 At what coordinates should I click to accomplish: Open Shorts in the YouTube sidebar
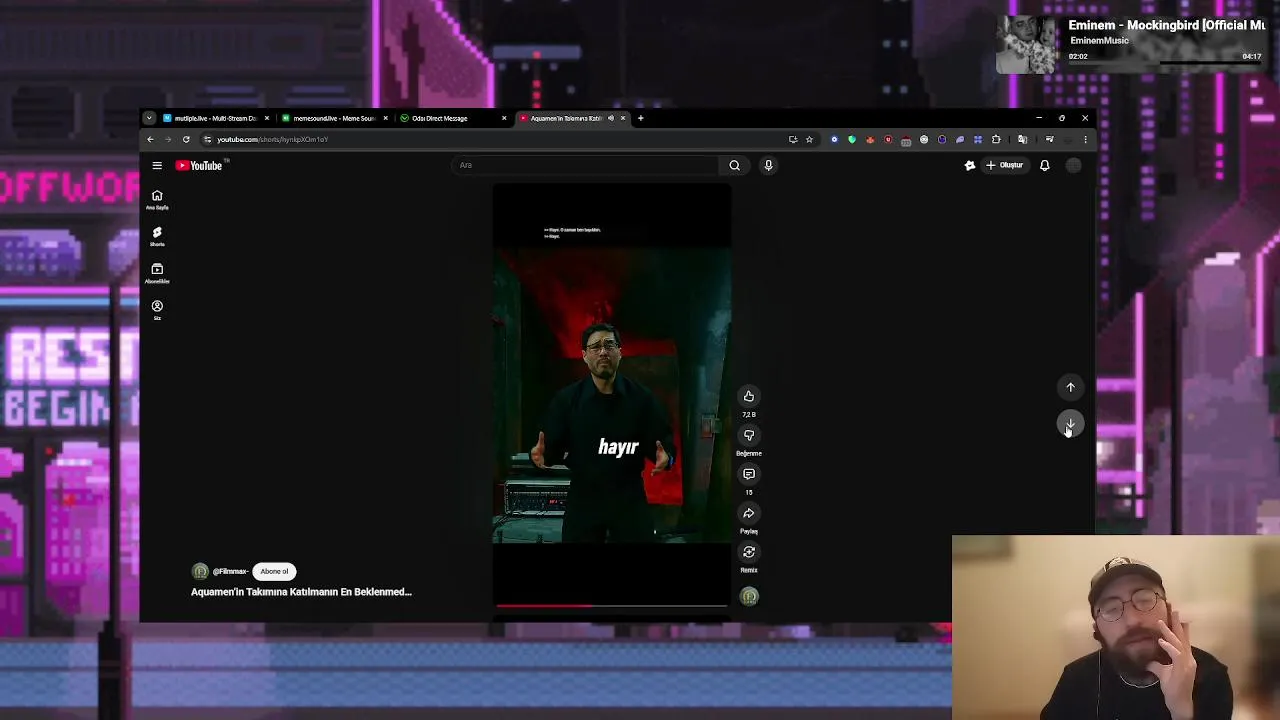[157, 237]
